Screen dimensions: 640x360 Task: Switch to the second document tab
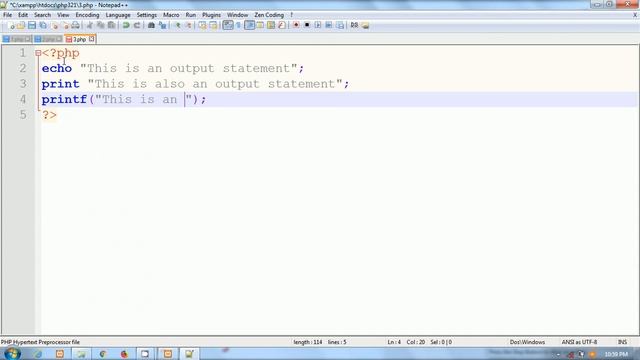pyautogui.click(x=48, y=39)
